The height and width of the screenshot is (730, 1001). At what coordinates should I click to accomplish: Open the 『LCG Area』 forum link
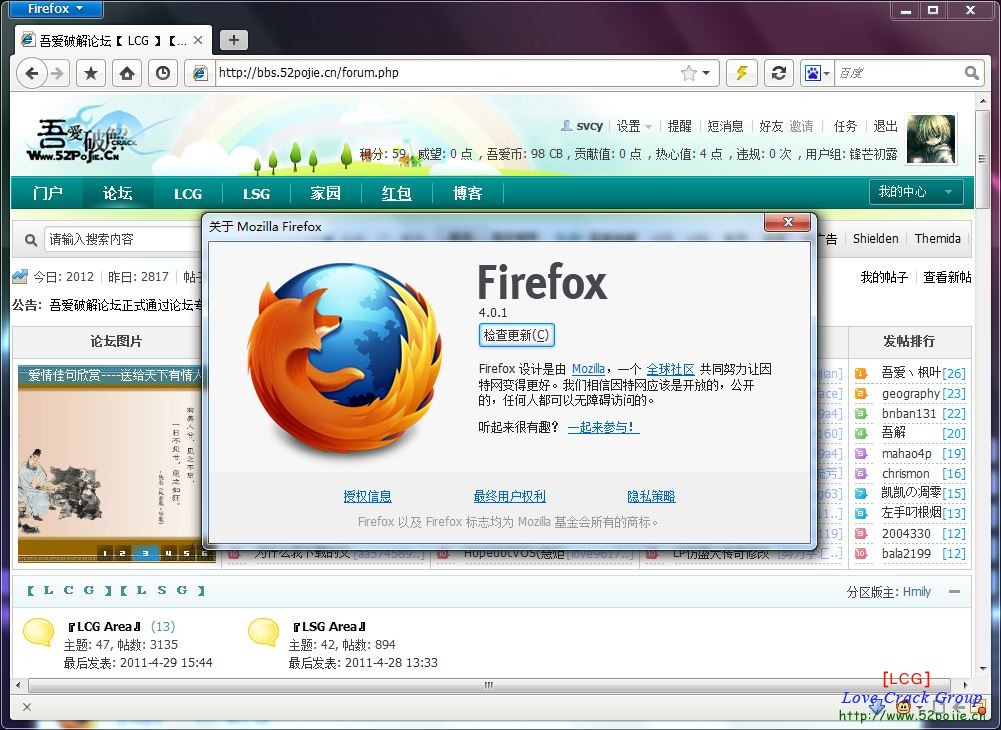click(x=105, y=627)
